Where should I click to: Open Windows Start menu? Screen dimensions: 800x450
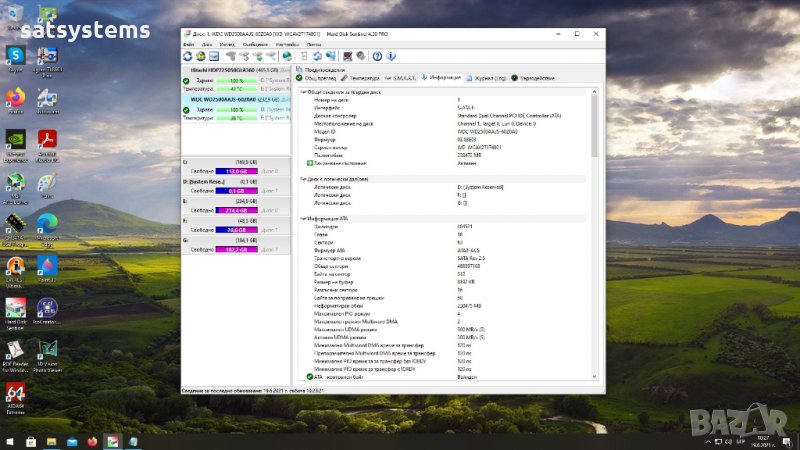coord(10,440)
